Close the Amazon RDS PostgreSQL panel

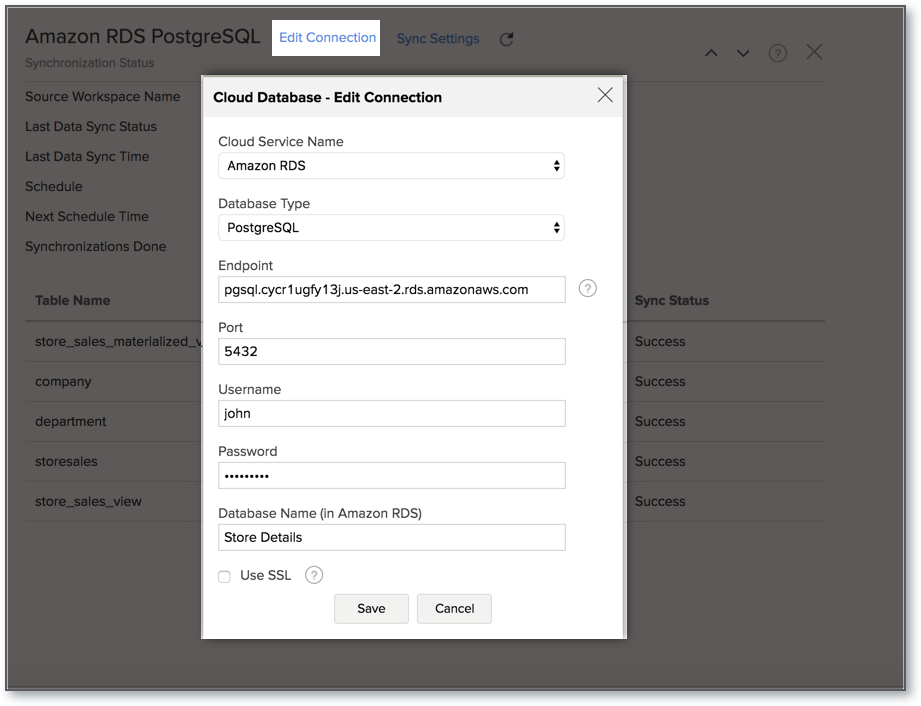click(814, 52)
